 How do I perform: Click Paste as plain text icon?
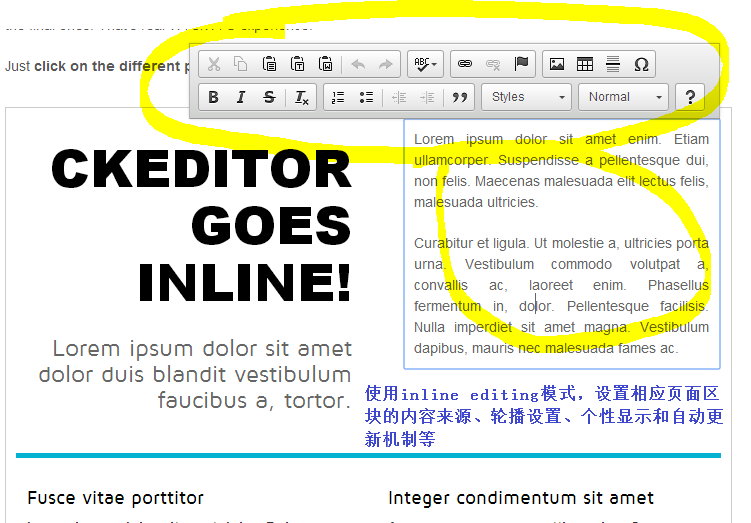pyautogui.click(x=297, y=64)
